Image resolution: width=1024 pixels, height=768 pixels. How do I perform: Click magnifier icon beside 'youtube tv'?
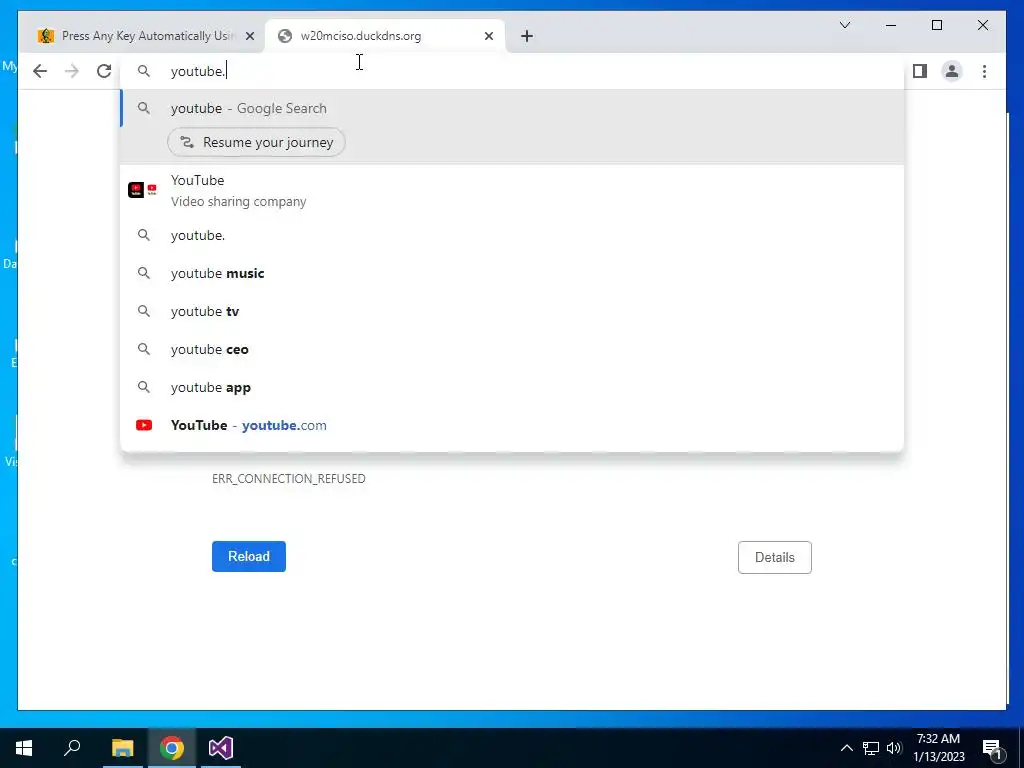coord(144,312)
